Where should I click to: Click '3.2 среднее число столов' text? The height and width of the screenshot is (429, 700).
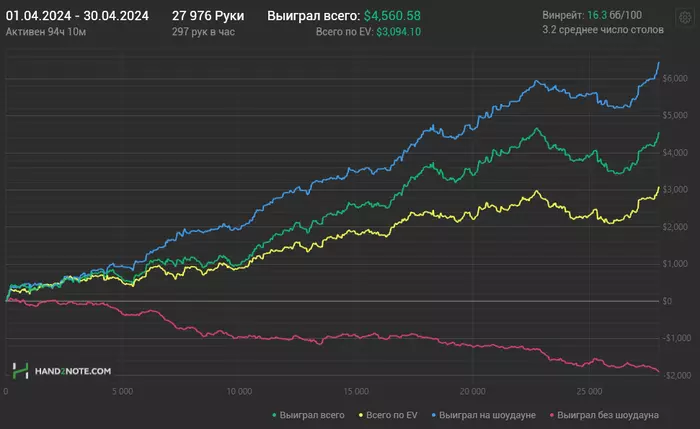point(603,30)
